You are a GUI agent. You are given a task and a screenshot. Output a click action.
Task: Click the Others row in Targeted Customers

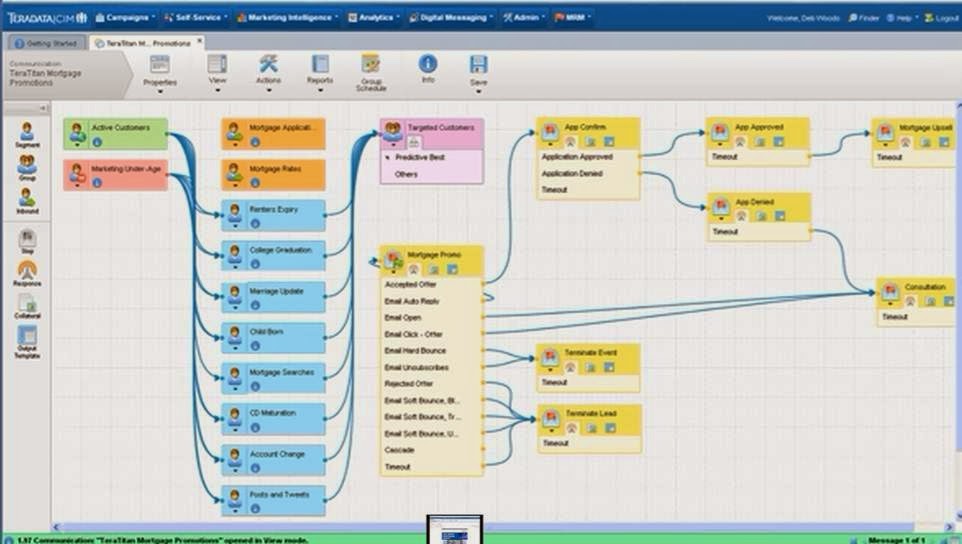point(432,174)
